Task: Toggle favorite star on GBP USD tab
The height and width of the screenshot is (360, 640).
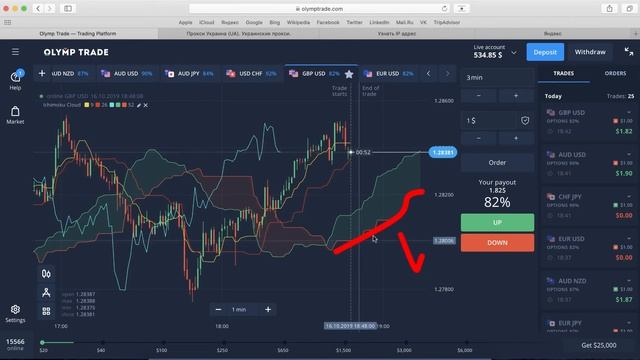Action: pos(349,74)
